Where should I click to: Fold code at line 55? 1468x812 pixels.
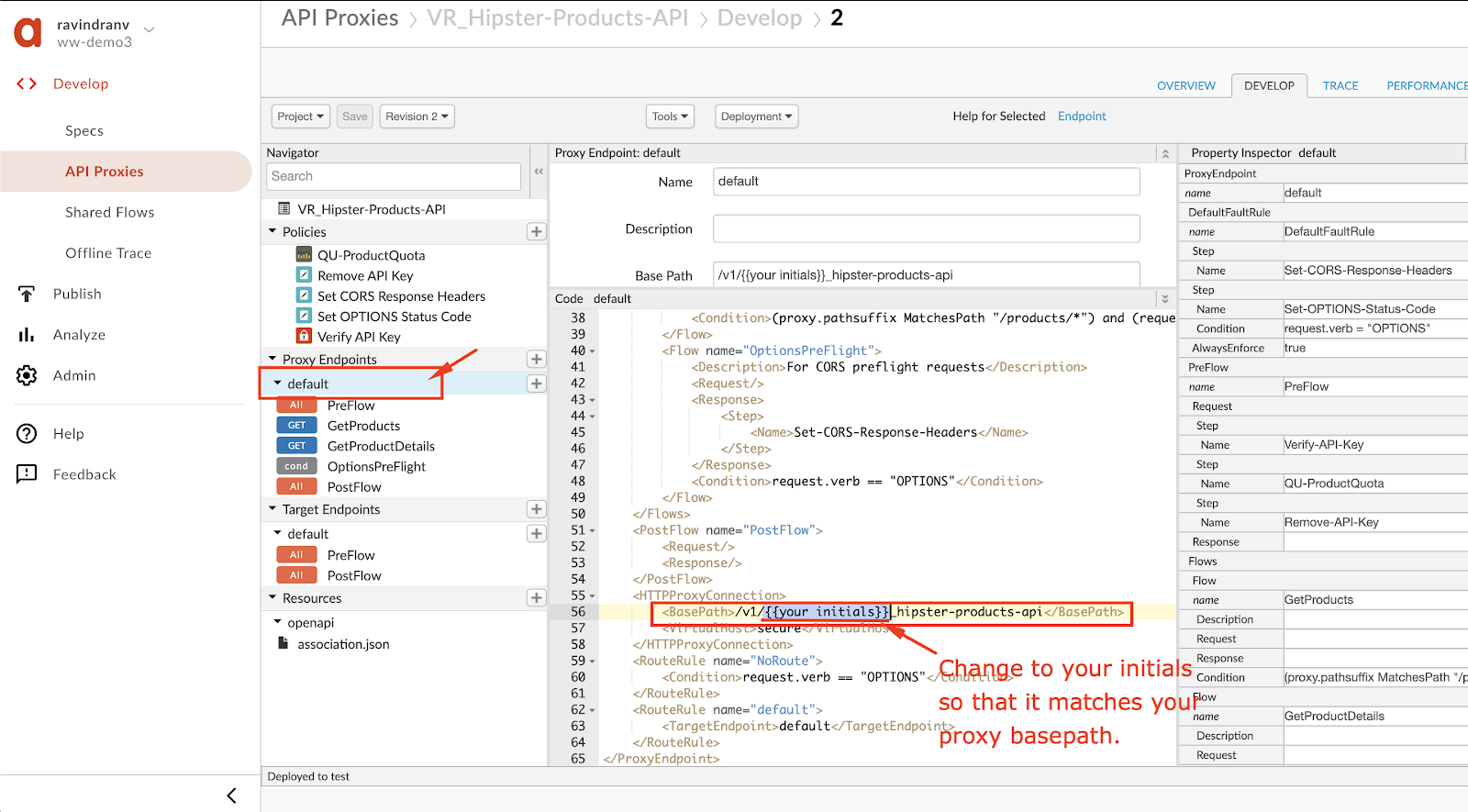coord(593,596)
